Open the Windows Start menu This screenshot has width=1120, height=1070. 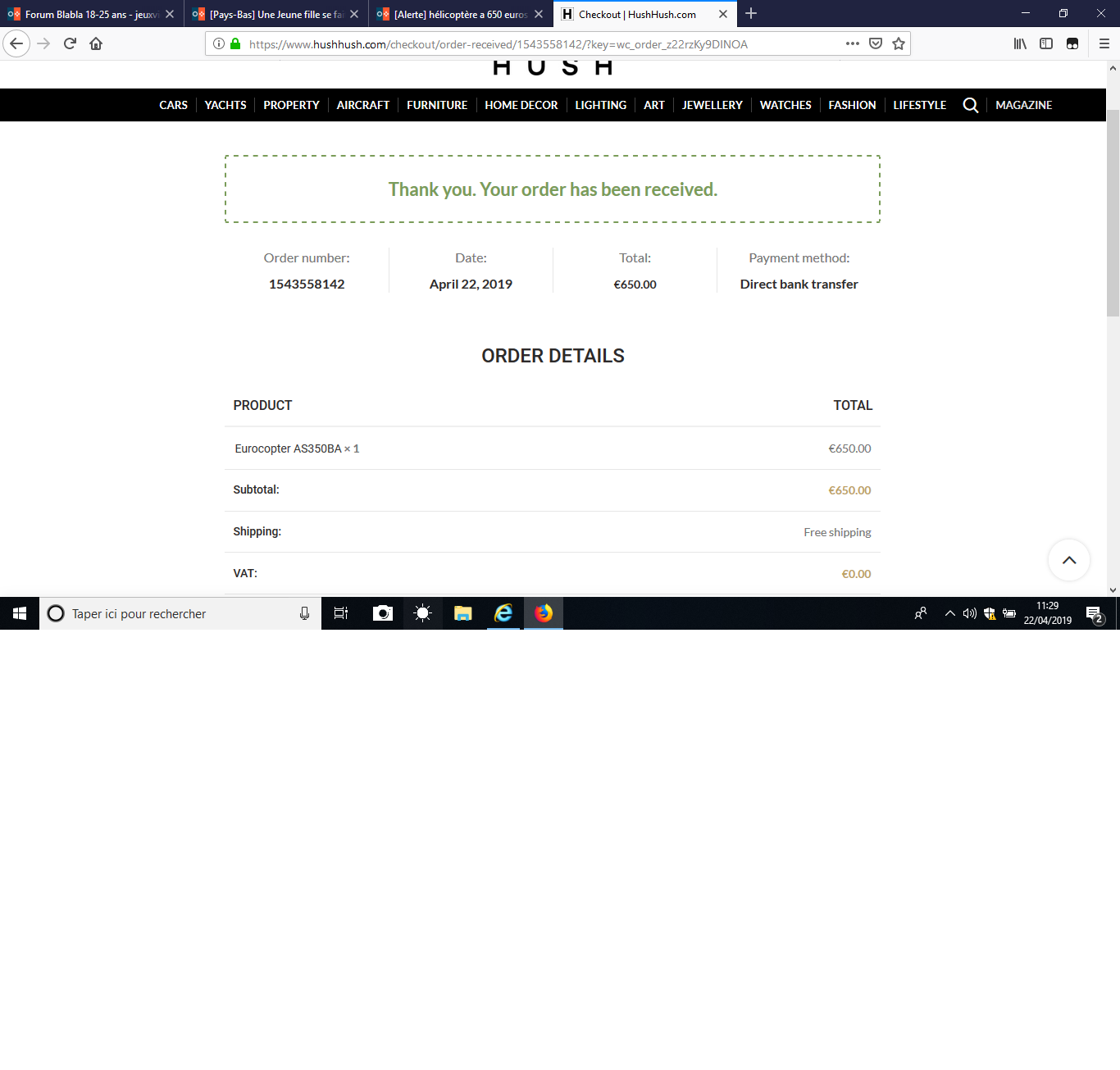20,613
